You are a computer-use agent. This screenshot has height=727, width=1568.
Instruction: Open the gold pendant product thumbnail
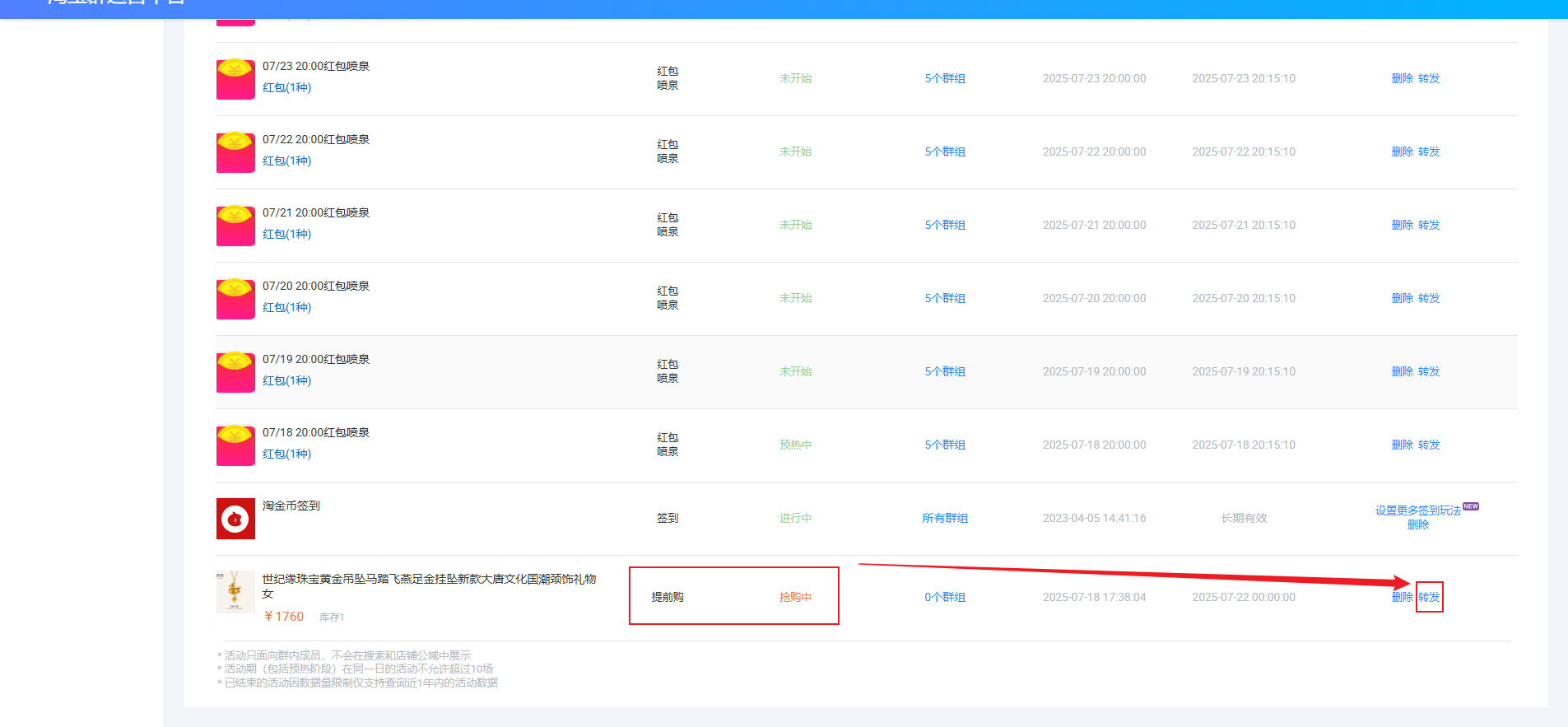coord(235,592)
